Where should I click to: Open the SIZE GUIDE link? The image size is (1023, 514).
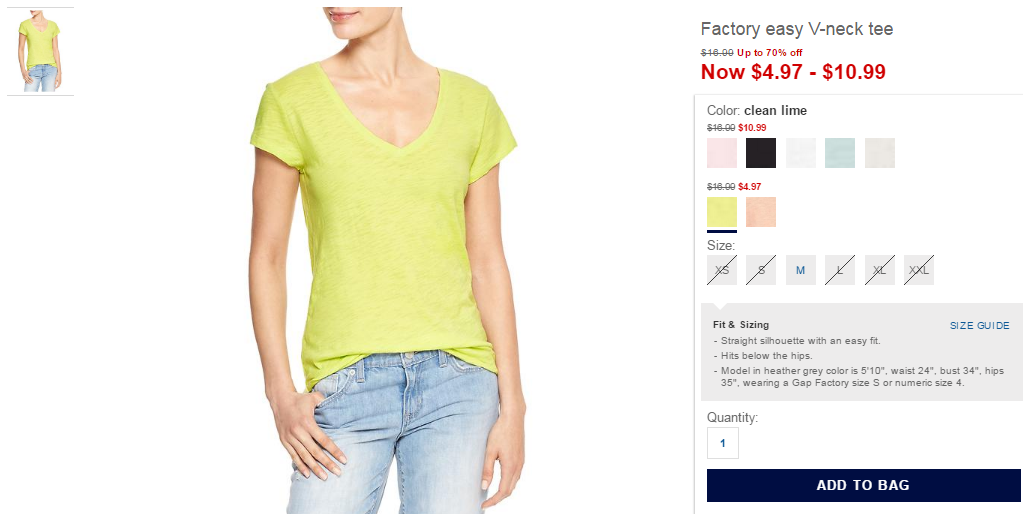point(979,325)
